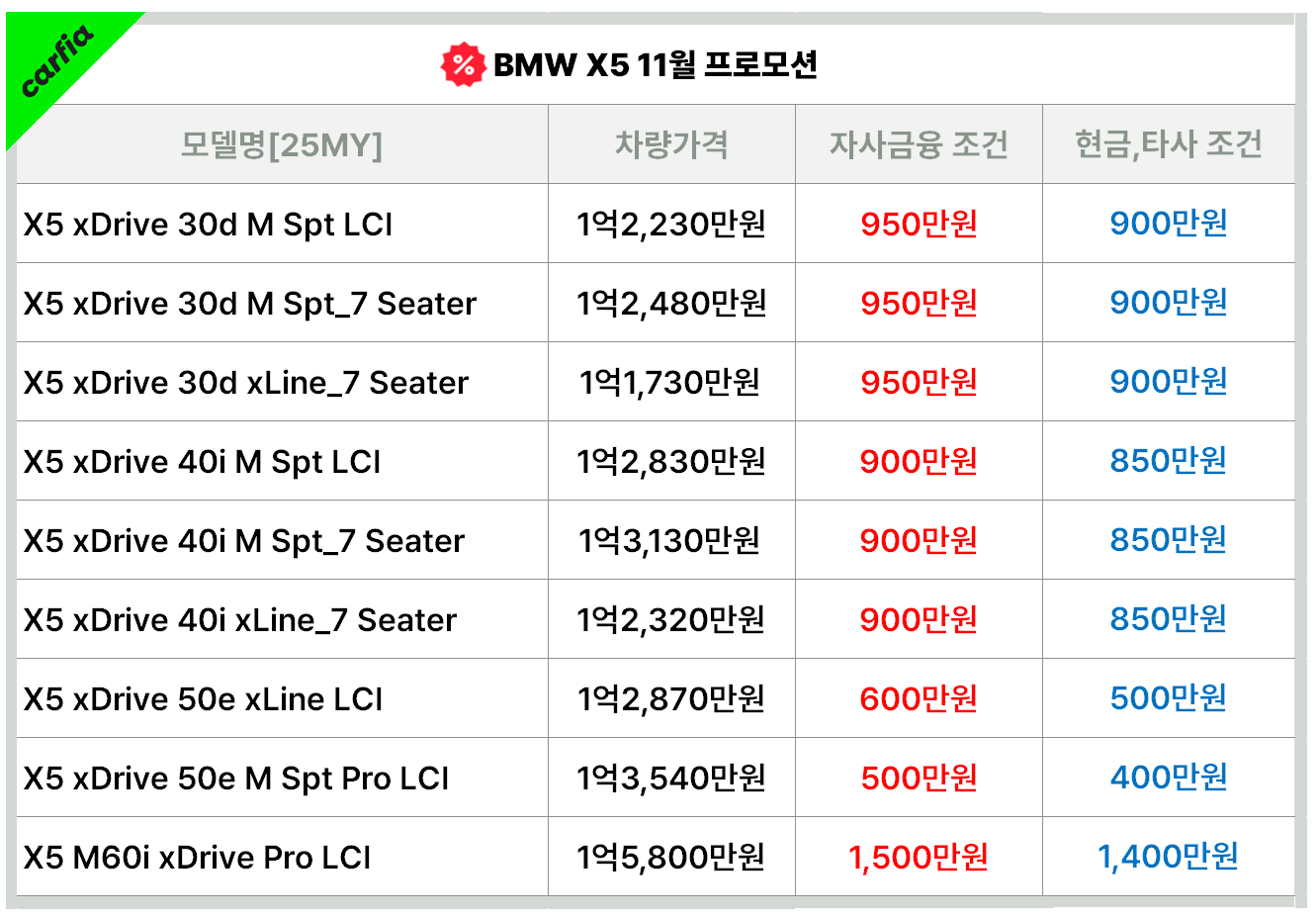This screenshot has height=918, width=1316.
Task: Click the X5 M60i xDrive Pro LCI model
Action: (198, 858)
